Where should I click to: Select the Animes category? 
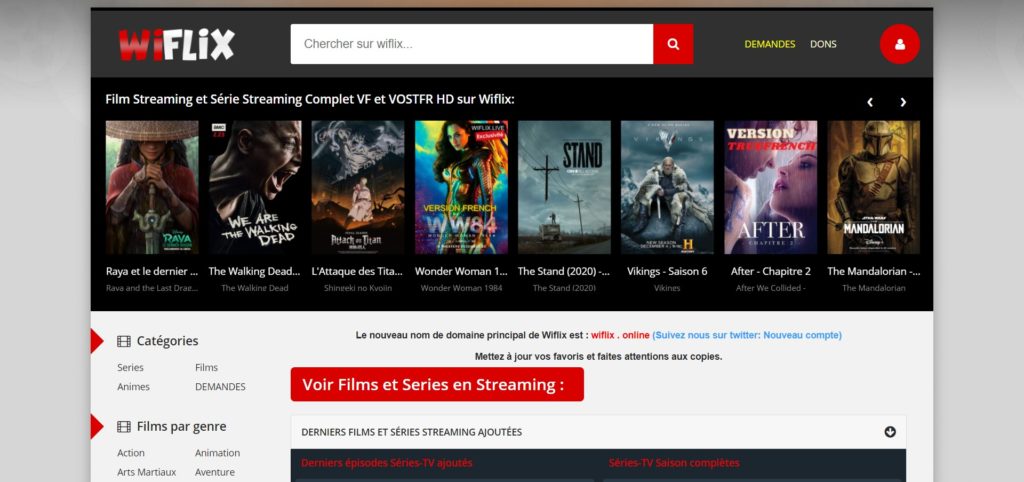click(133, 387)
